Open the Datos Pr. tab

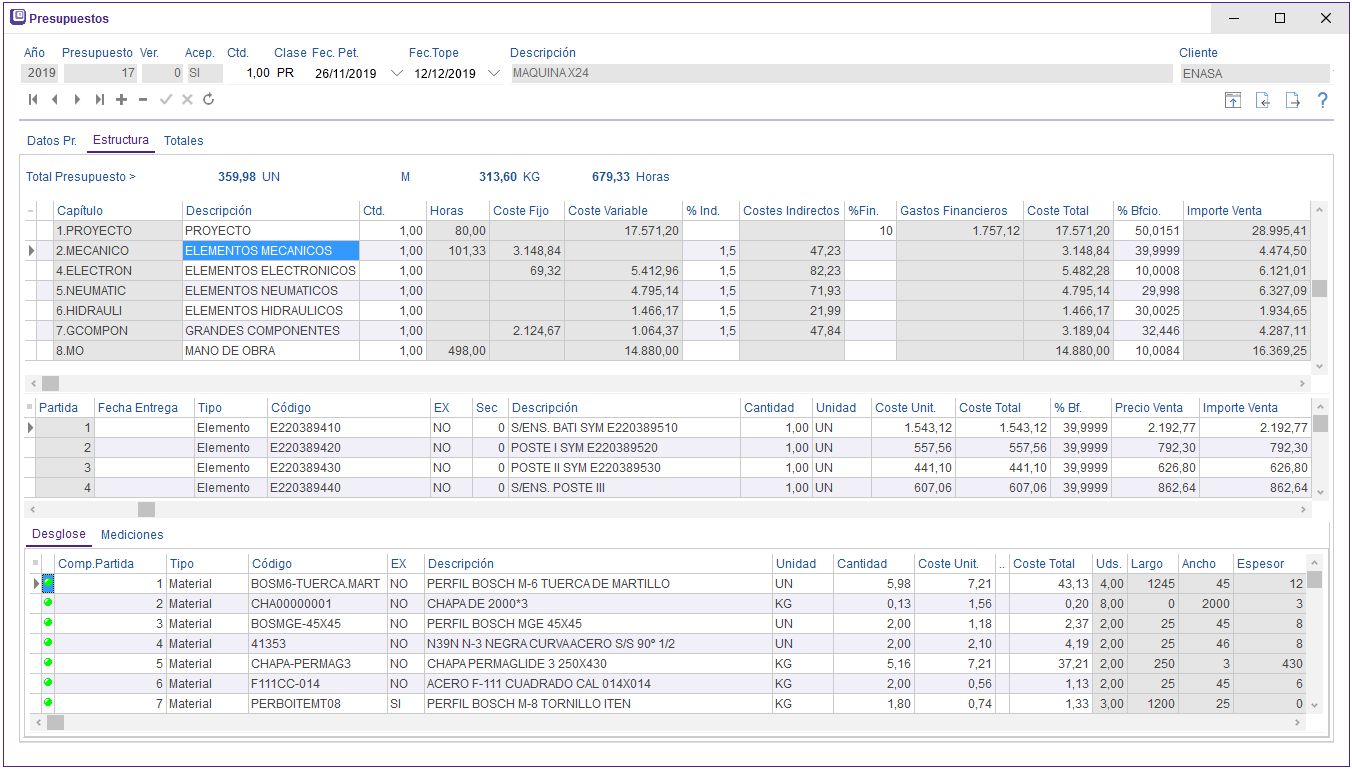[x=51, y=141]
